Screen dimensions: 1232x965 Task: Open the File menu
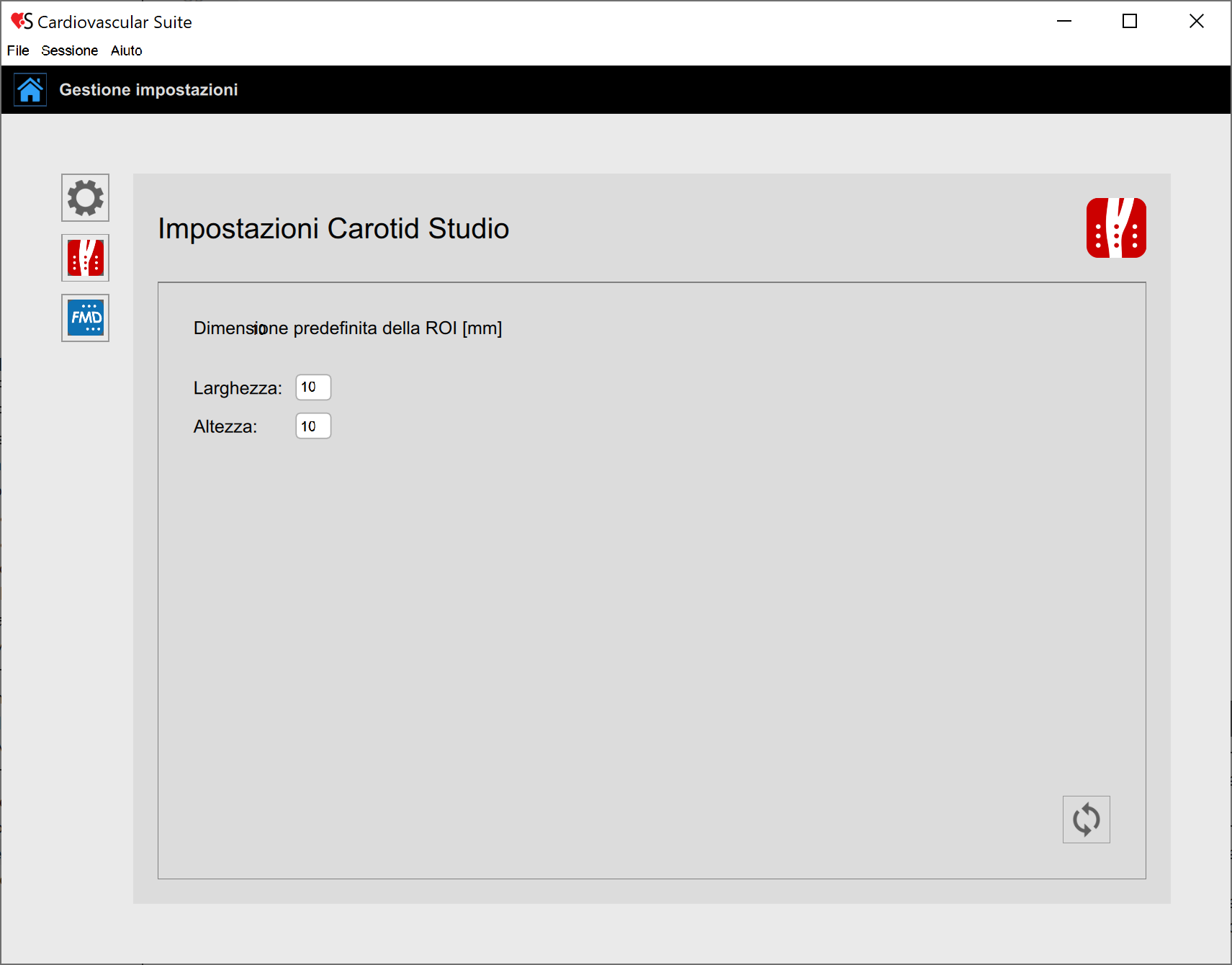coord(18,50)
